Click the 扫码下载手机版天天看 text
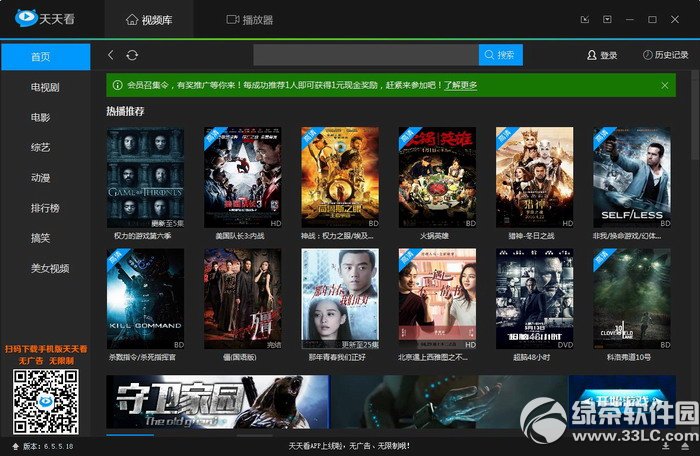Viewport: 700px width, 456px height. [46, 349]
